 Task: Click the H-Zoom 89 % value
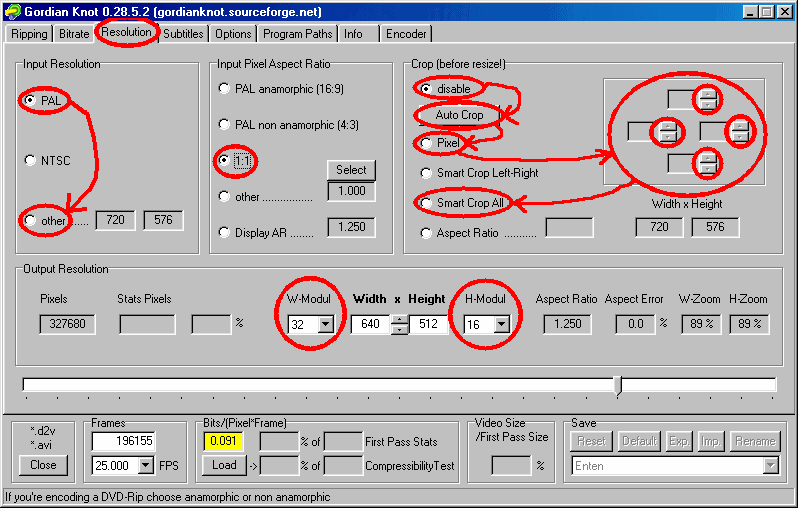pyautogui.click(x=750, y=324)
